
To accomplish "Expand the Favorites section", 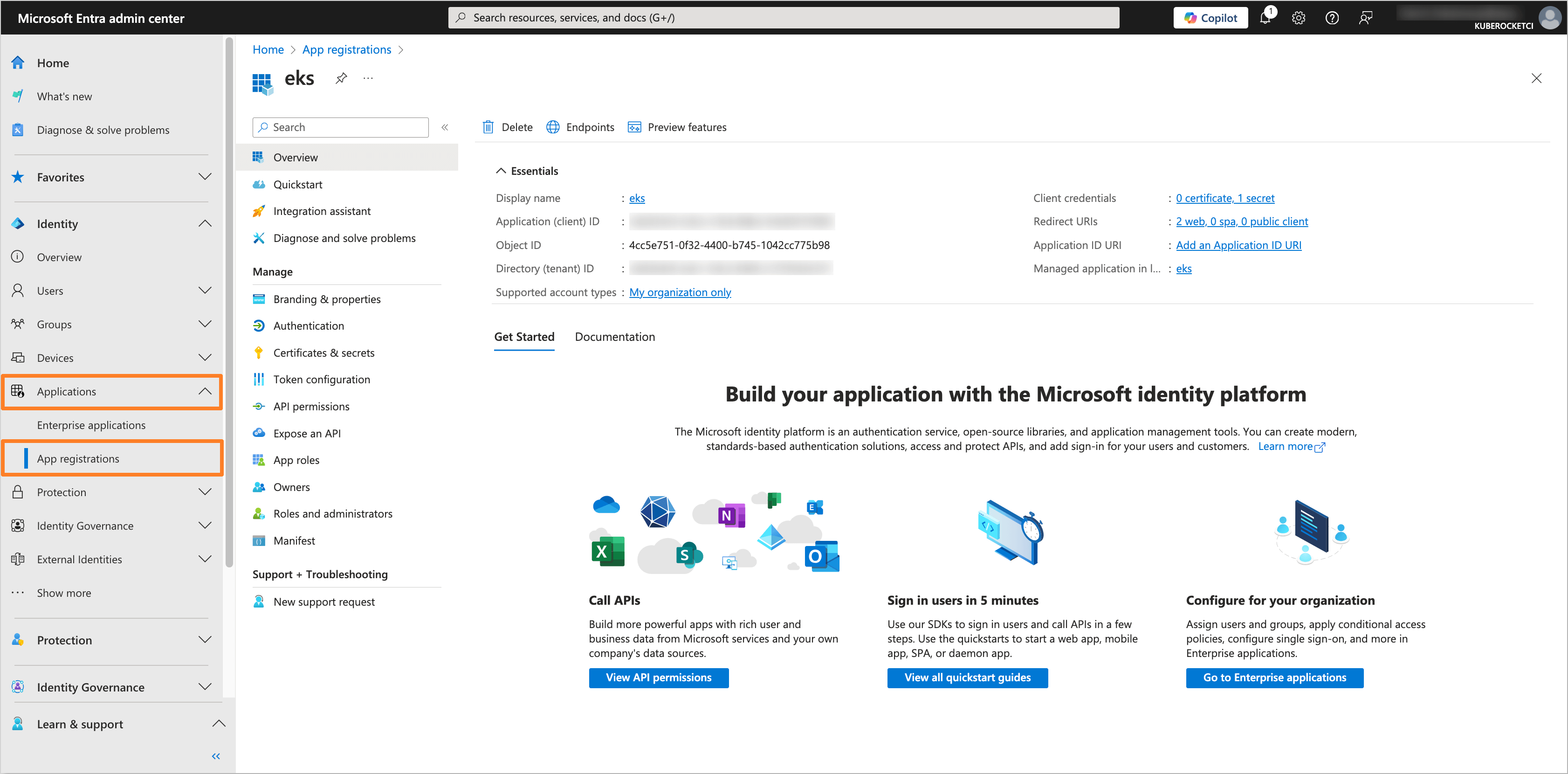I will [205, 177].
